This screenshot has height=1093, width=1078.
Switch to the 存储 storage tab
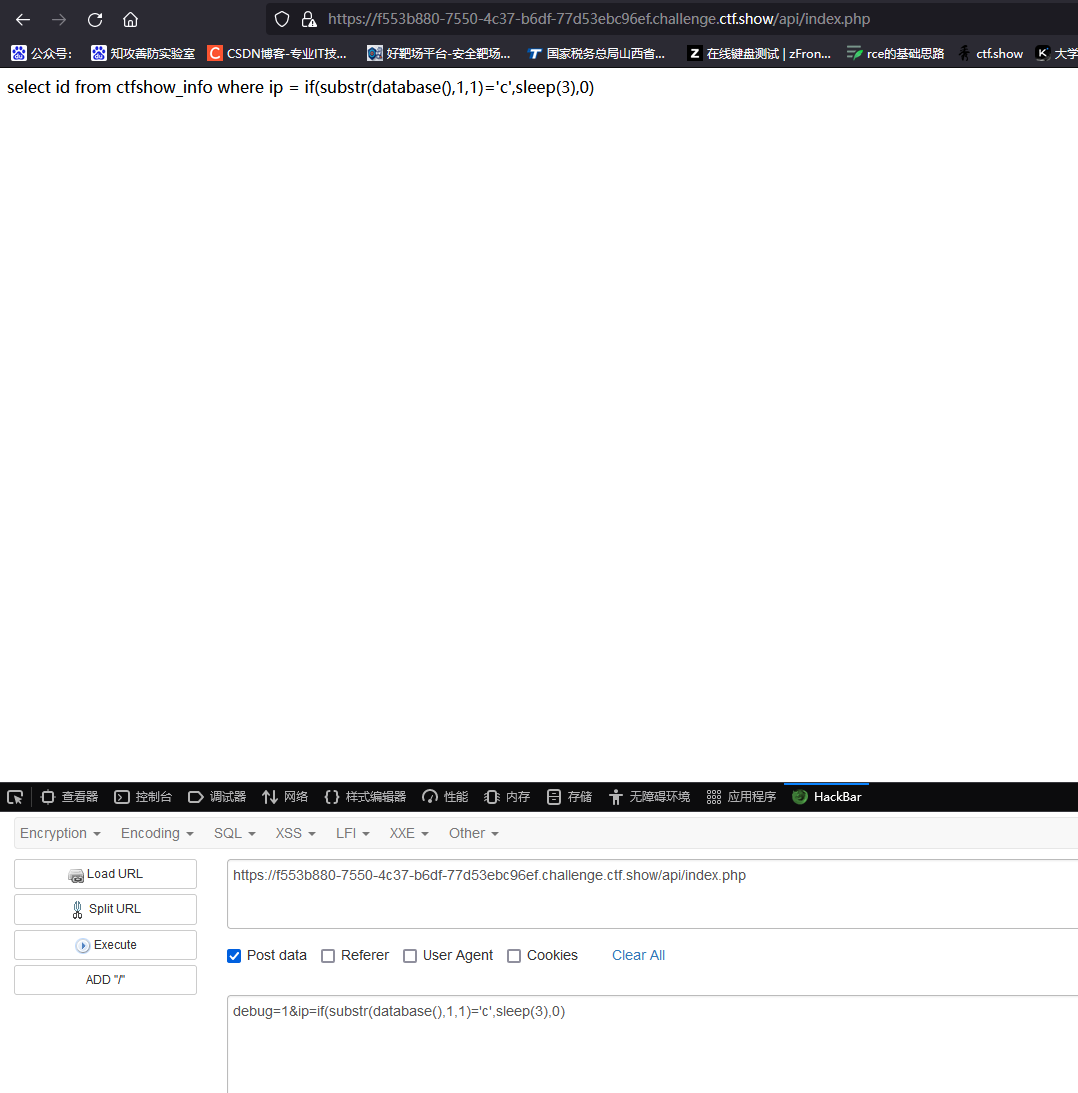[x=570, y=797]
